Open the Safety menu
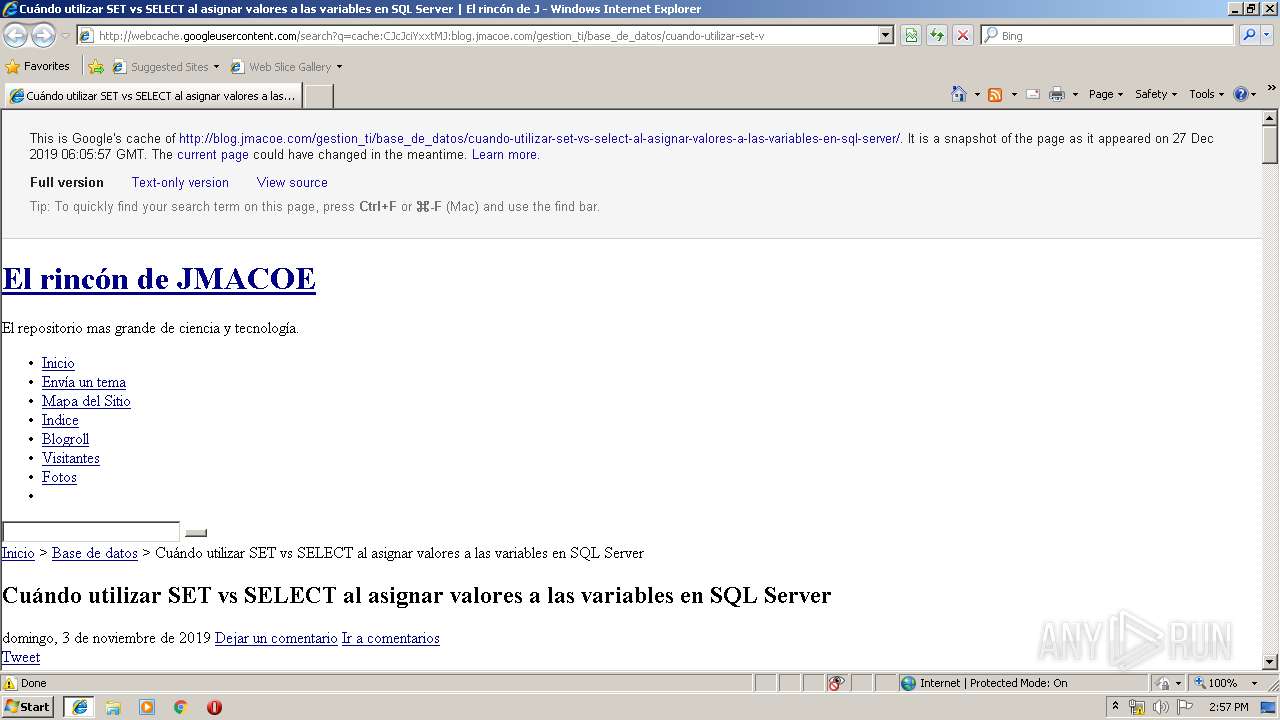The height and width of the screenshot is (720, 1280). pos(1155,94)
